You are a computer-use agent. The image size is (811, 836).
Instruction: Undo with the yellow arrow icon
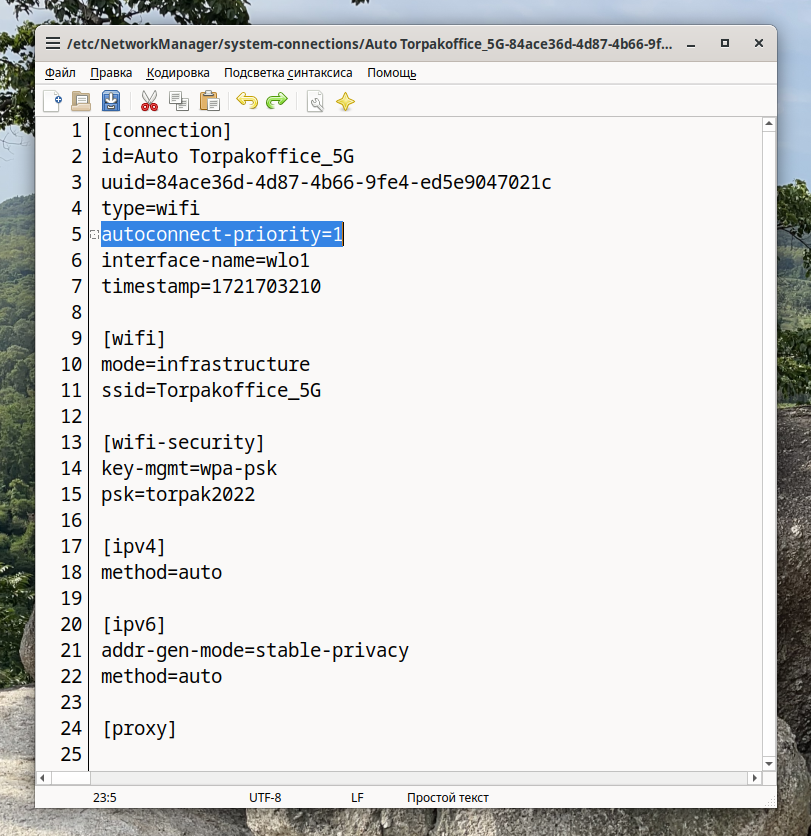pyautogui.click(x=247, y=101)
